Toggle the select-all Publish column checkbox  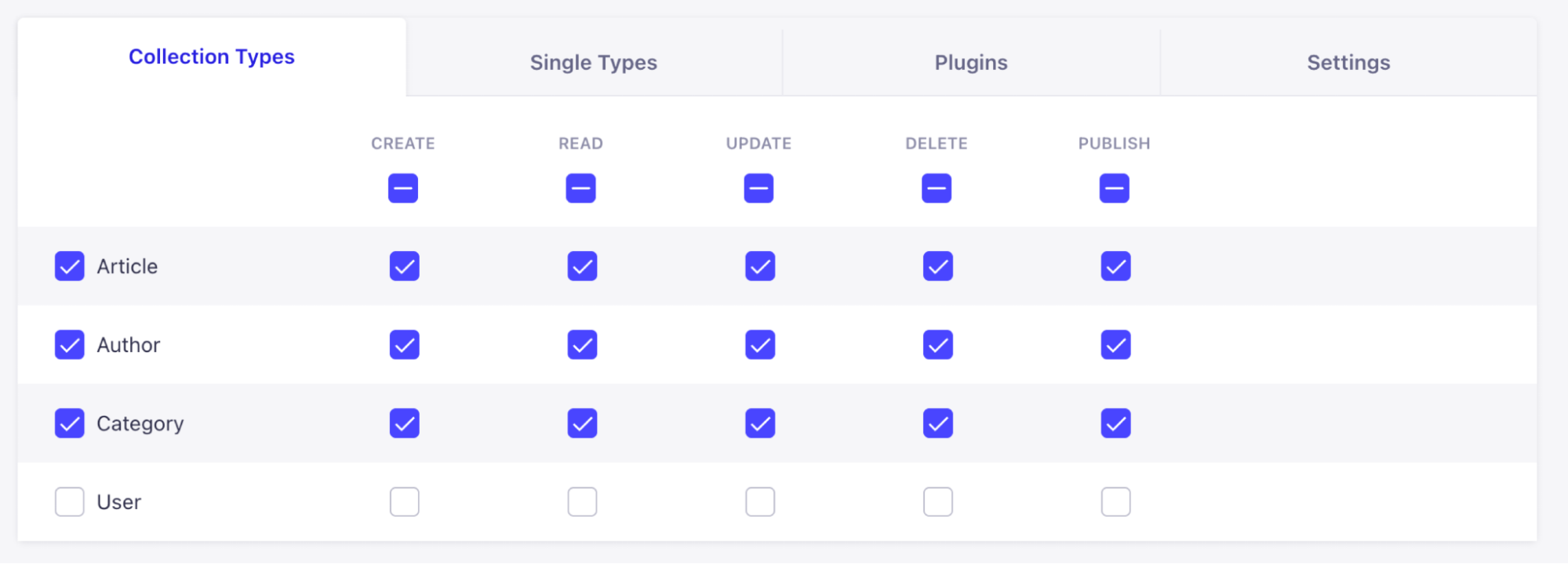tap(1114, 188)
